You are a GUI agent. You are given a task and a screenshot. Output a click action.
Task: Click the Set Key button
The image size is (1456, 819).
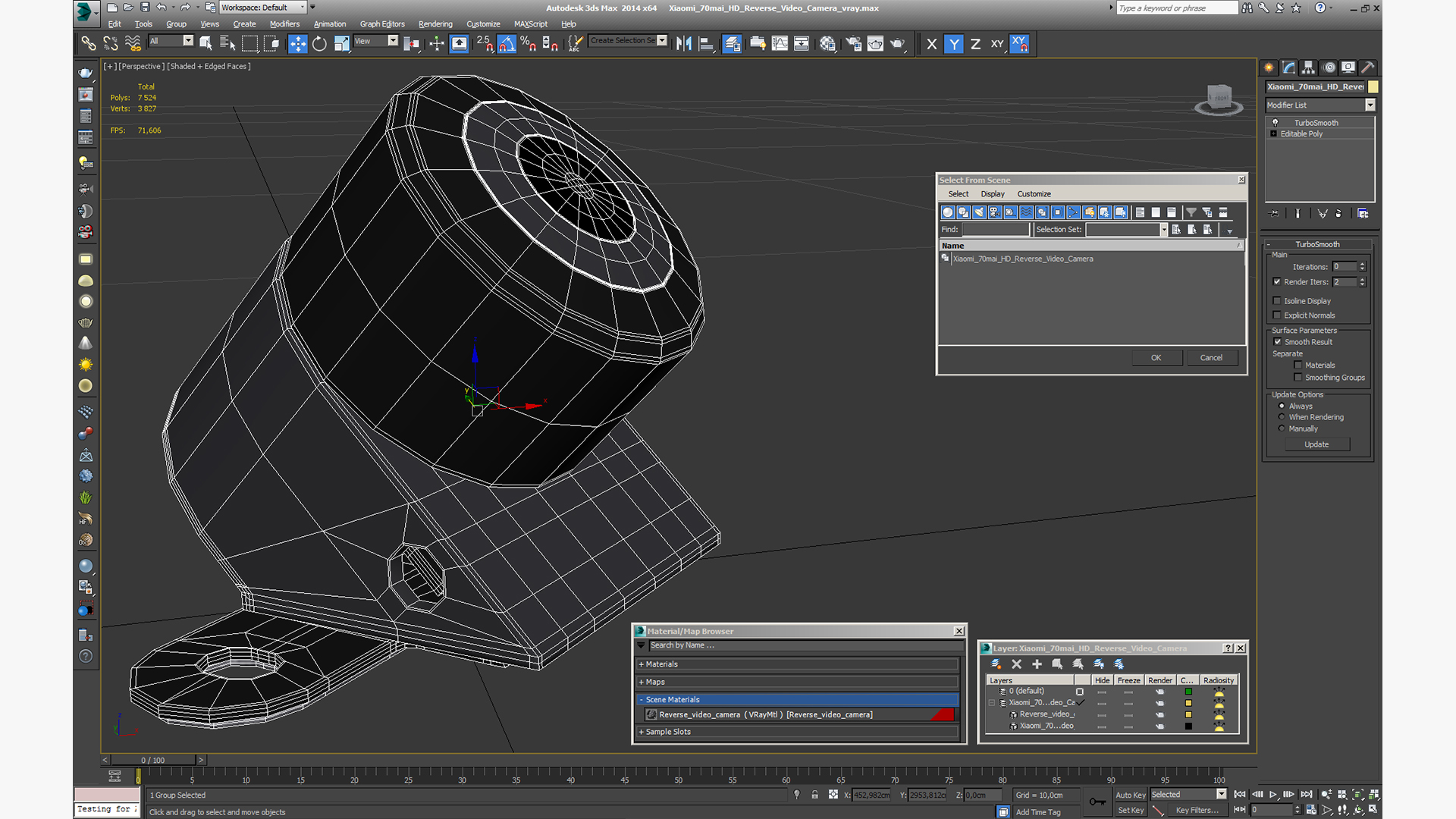click(x=1130, y=811)
